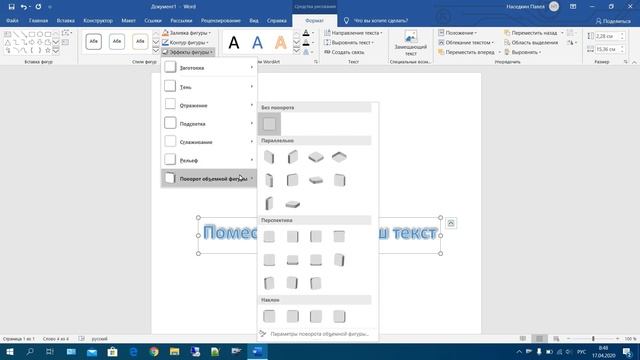Apply the first Abc shape style thumbnail
The width and height of the screenshot is (640, 360).
(93, 41)
